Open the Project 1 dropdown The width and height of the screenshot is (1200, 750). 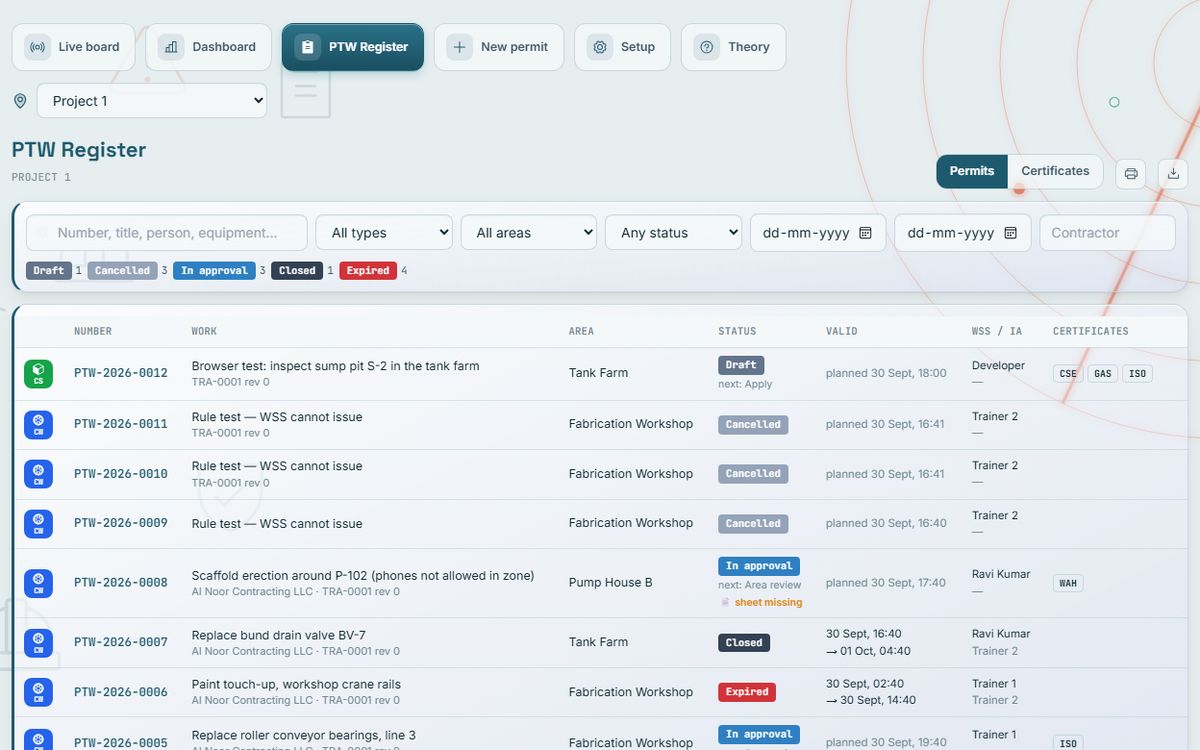point(152,101)
